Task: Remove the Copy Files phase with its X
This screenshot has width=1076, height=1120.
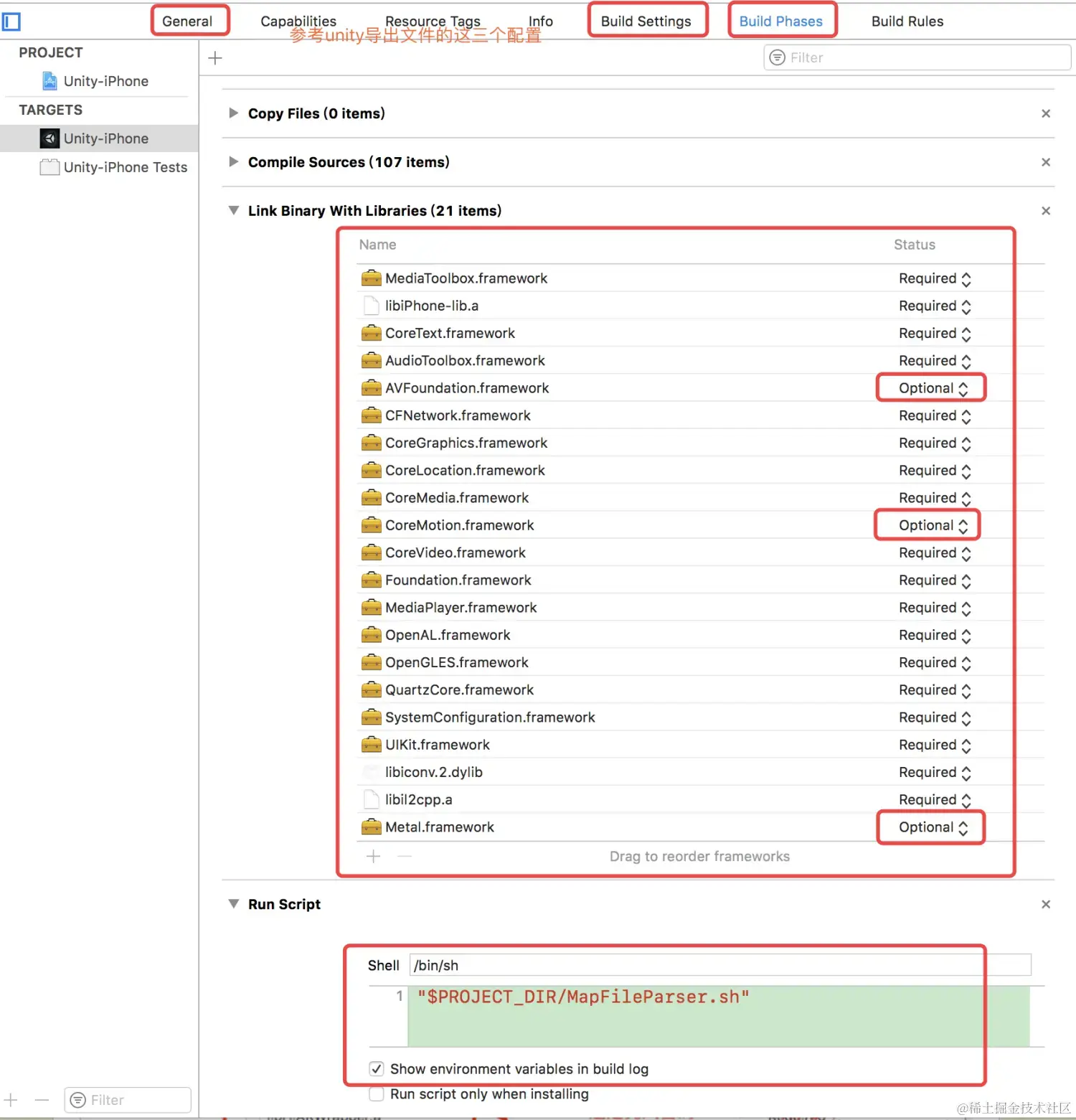Action: click(1046, 113)
